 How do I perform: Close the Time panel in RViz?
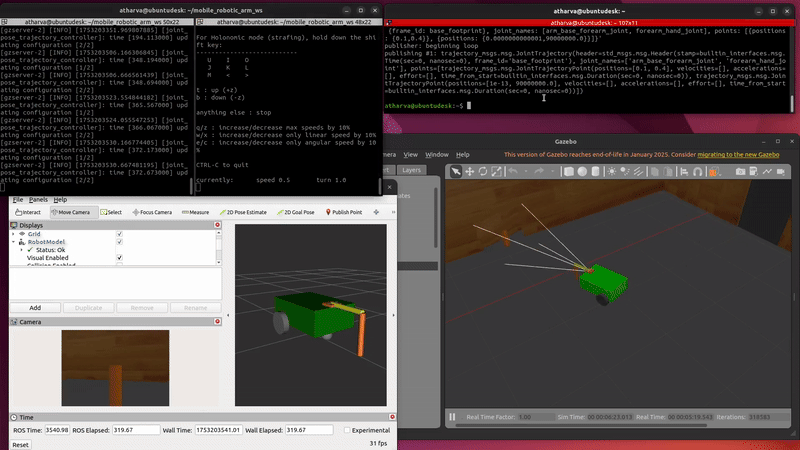(392, 417)
